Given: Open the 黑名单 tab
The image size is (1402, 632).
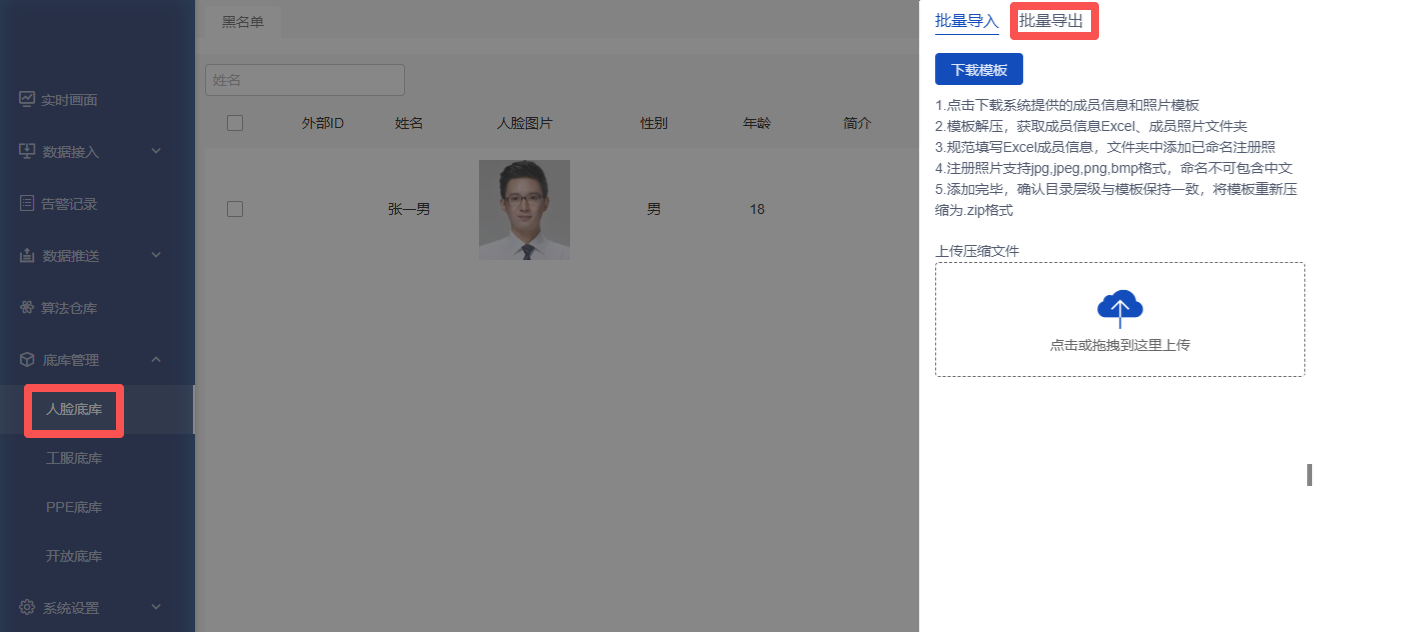Looking at the screenshot, I should [243, 22].
